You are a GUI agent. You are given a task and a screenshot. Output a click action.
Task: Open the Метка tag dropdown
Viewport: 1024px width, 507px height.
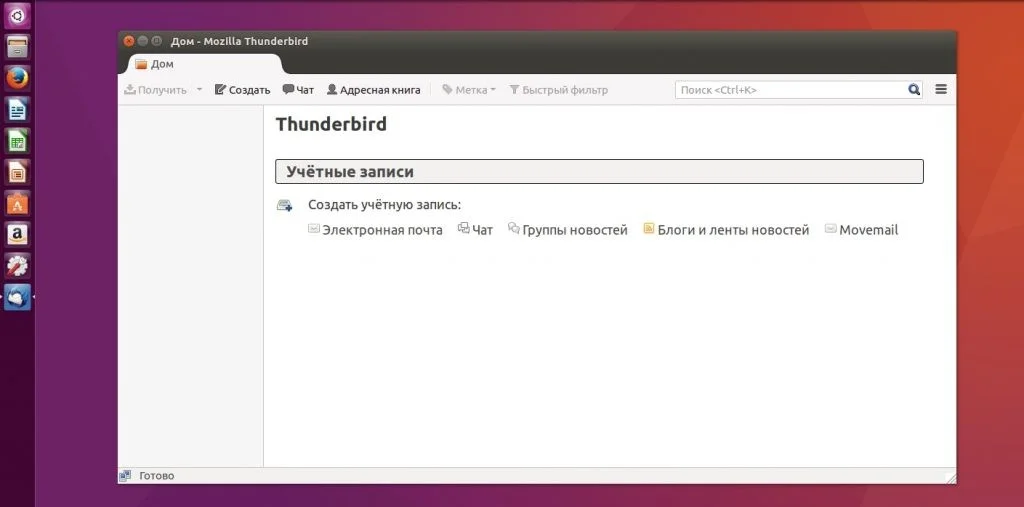pos(469,90)
